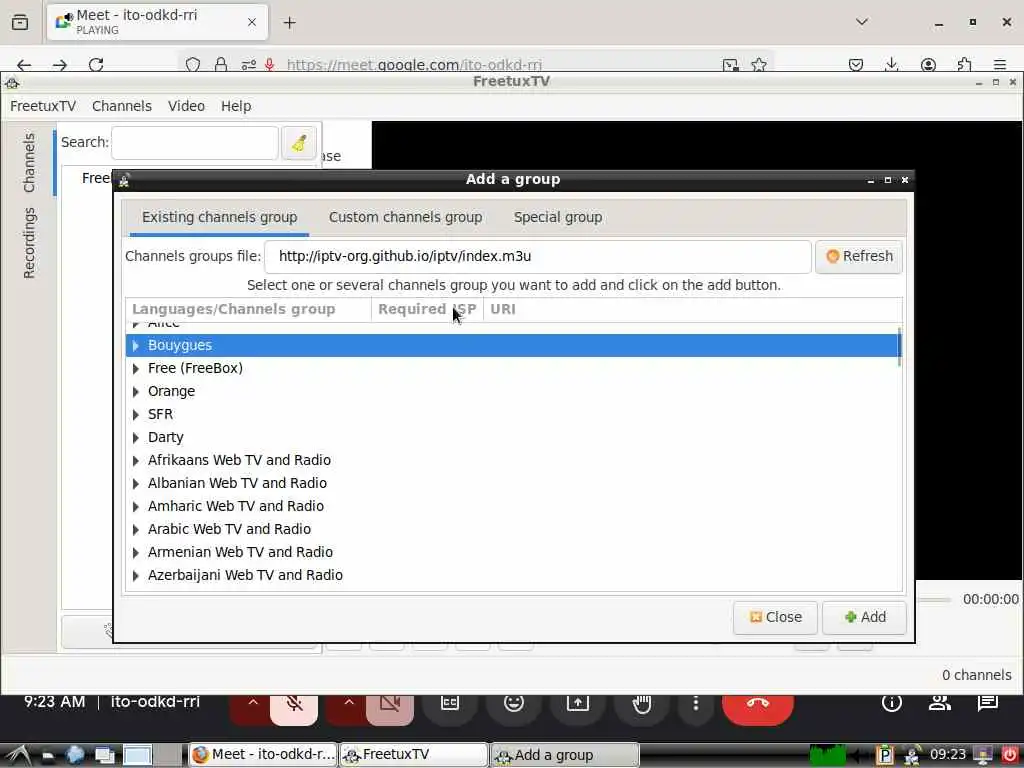Expand the SFR group
Viewport: 1024px width, 768px height.
tap(136, 414)
